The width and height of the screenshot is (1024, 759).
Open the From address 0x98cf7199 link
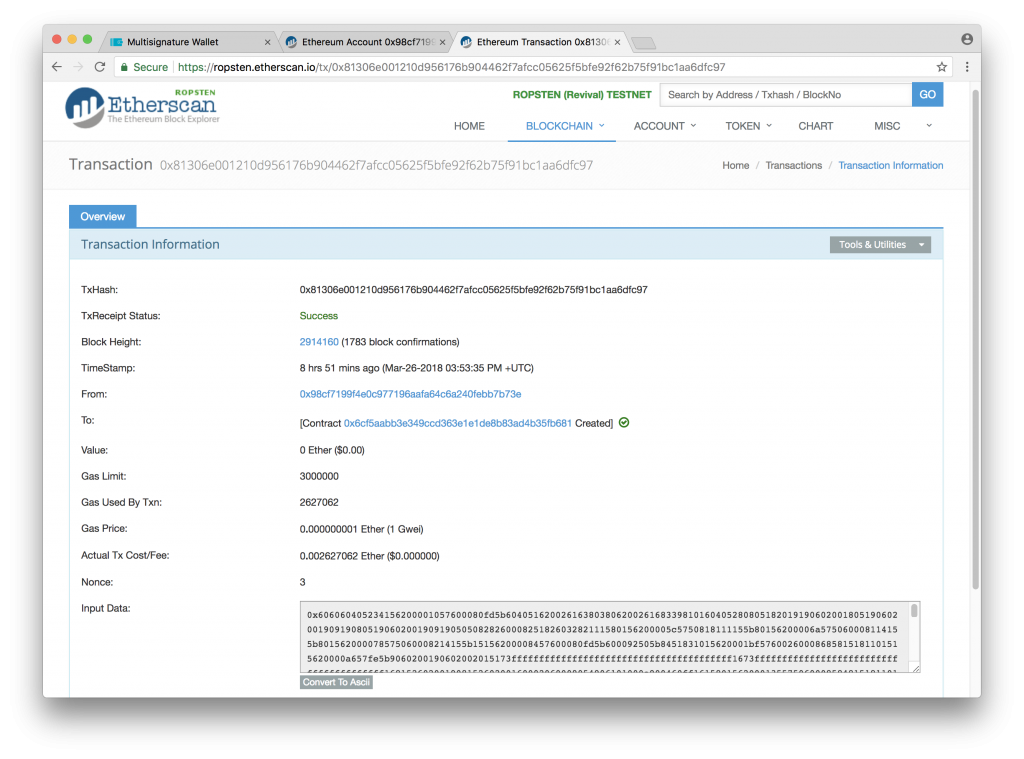click(410, 394)
